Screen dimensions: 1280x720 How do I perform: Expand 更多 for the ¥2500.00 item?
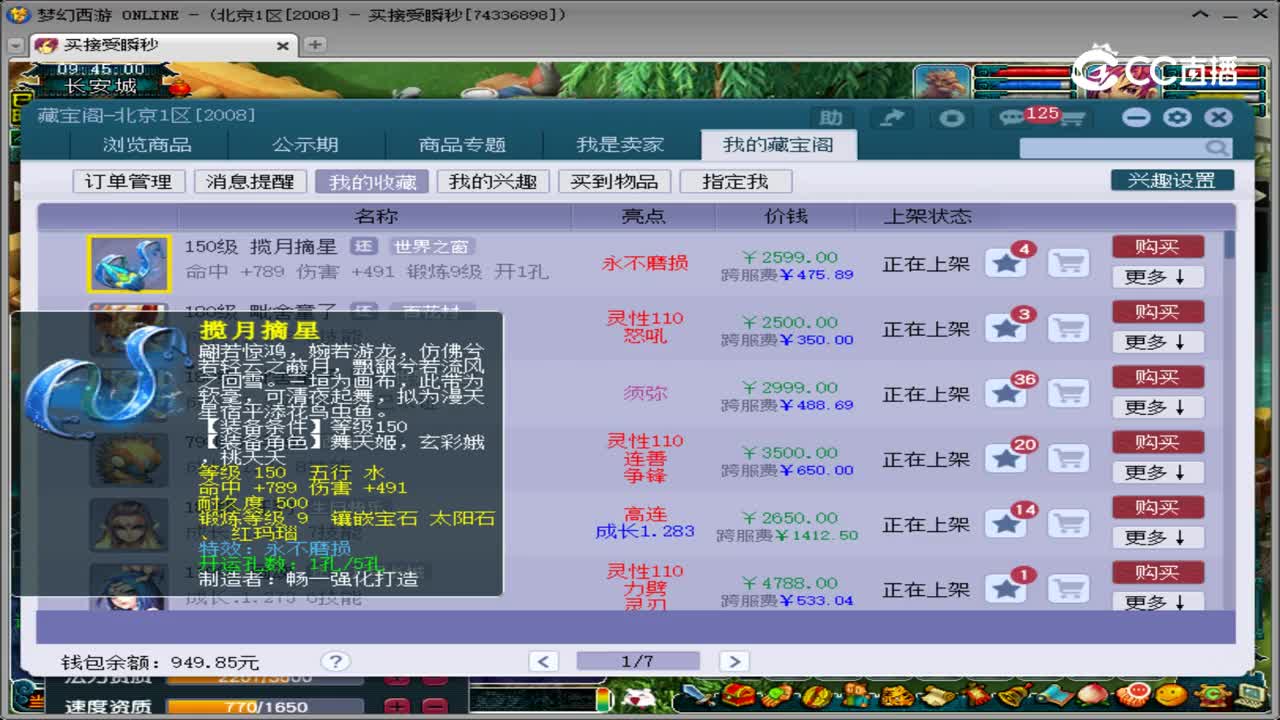click(1158, 342)
